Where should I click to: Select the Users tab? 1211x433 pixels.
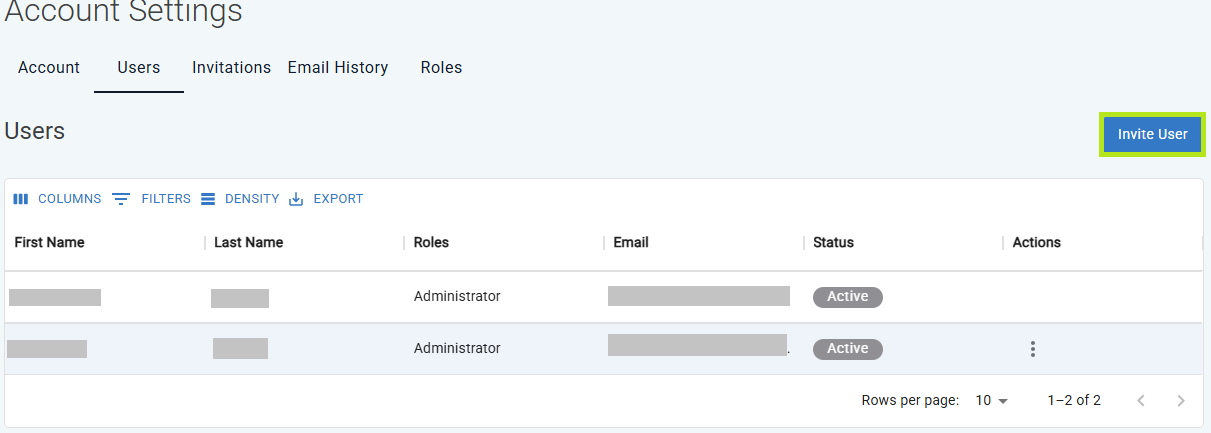[x=139, y=68]
